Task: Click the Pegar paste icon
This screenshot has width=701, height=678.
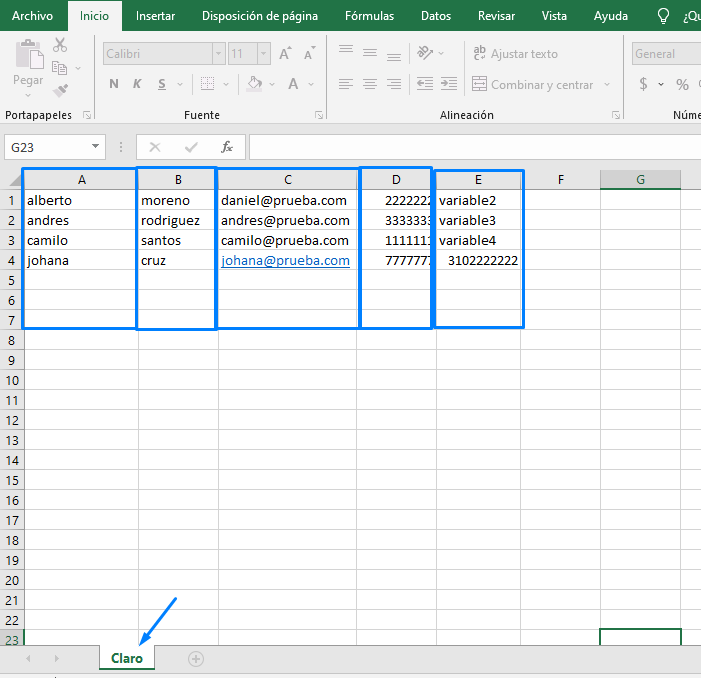Action: [28, 64]
